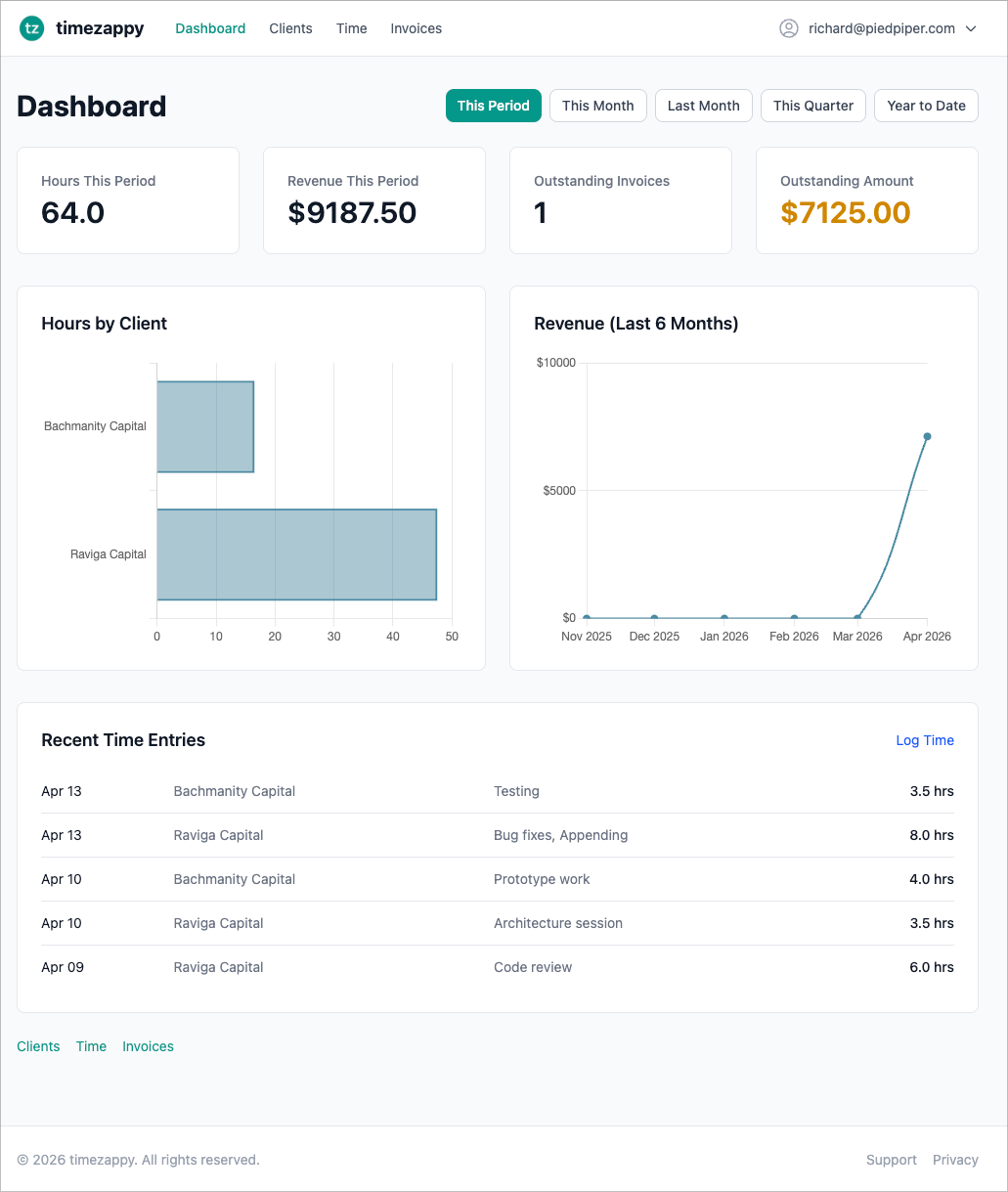Open Clients in top navigation
The width and height of the screenshot is (1008, 1192).
pyautogui.click(x=290, y=28)
